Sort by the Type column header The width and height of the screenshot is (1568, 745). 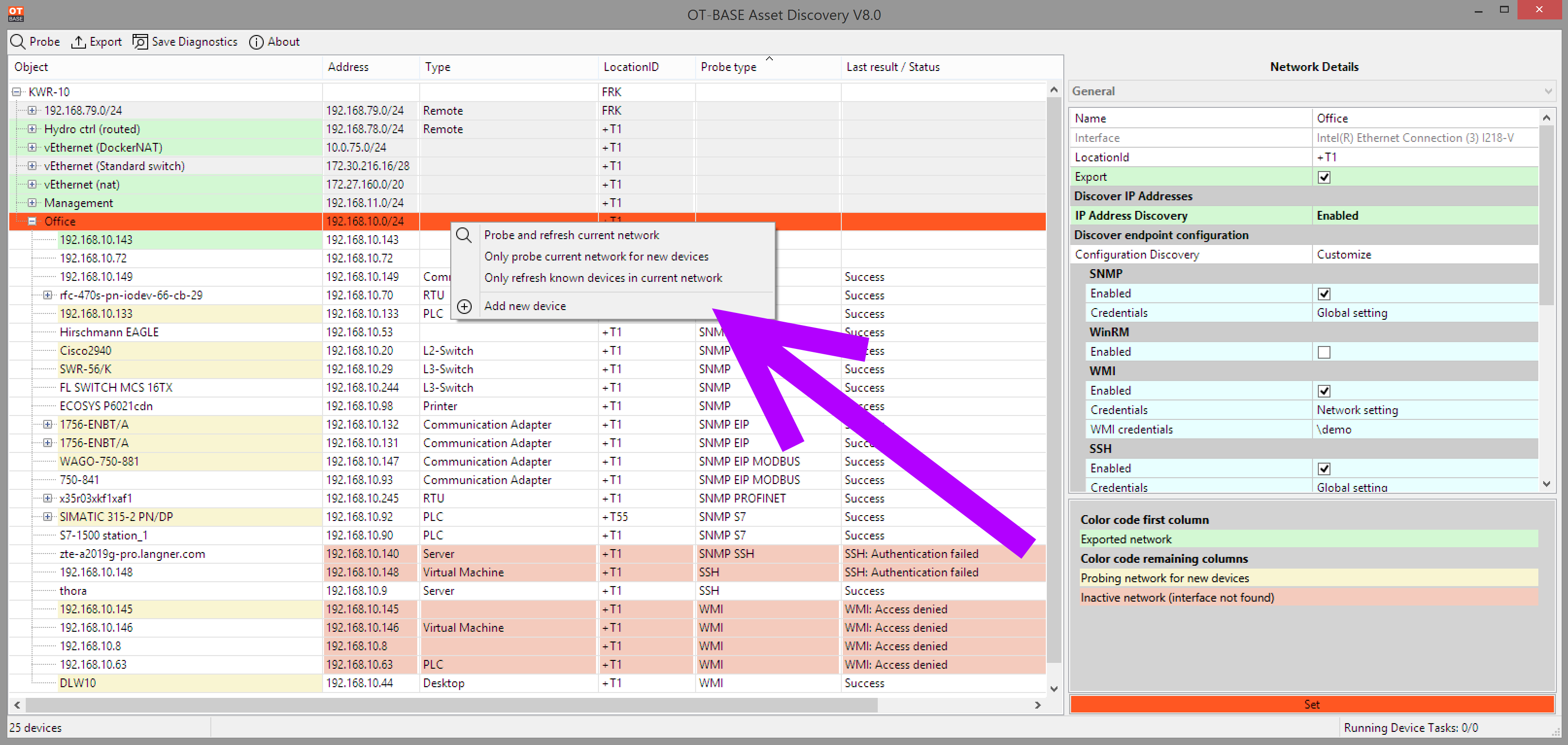[509, 67]
